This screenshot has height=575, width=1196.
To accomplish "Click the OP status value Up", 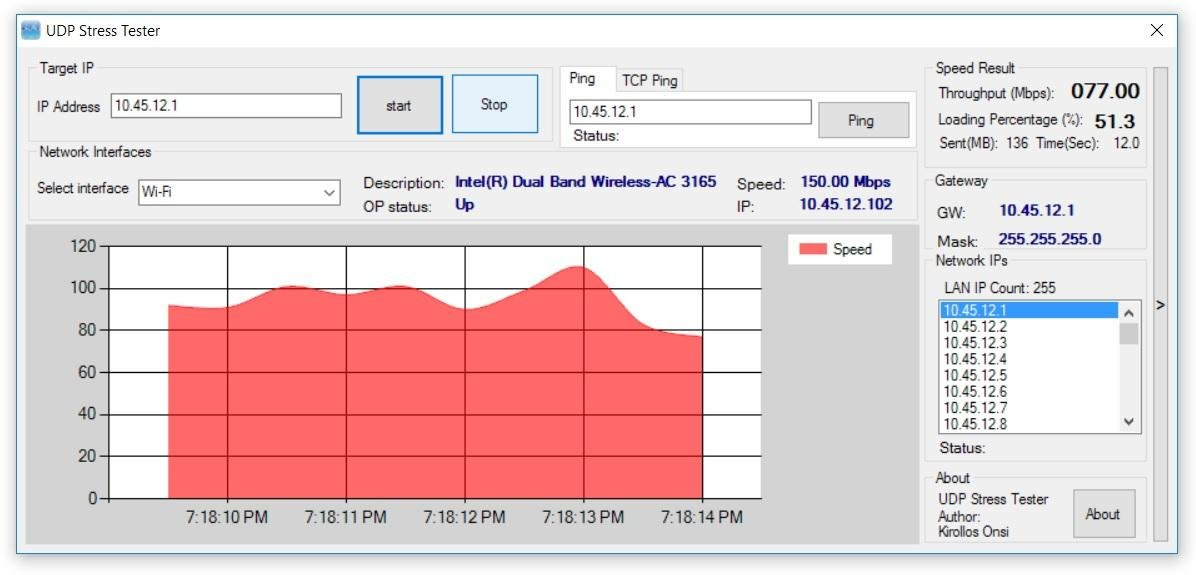I will (x=465, y=204).
